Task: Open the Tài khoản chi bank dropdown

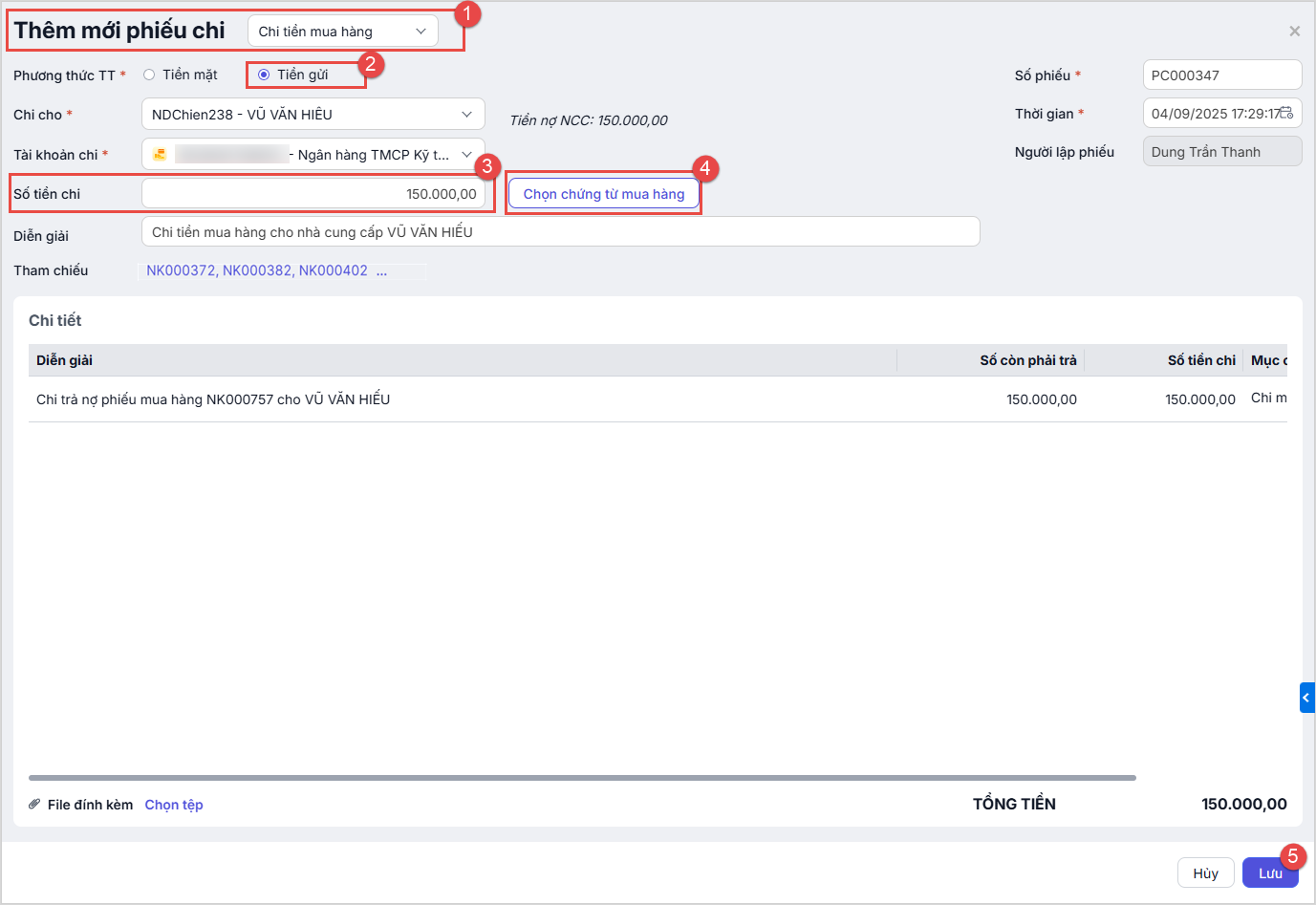Action: point(313,155)
